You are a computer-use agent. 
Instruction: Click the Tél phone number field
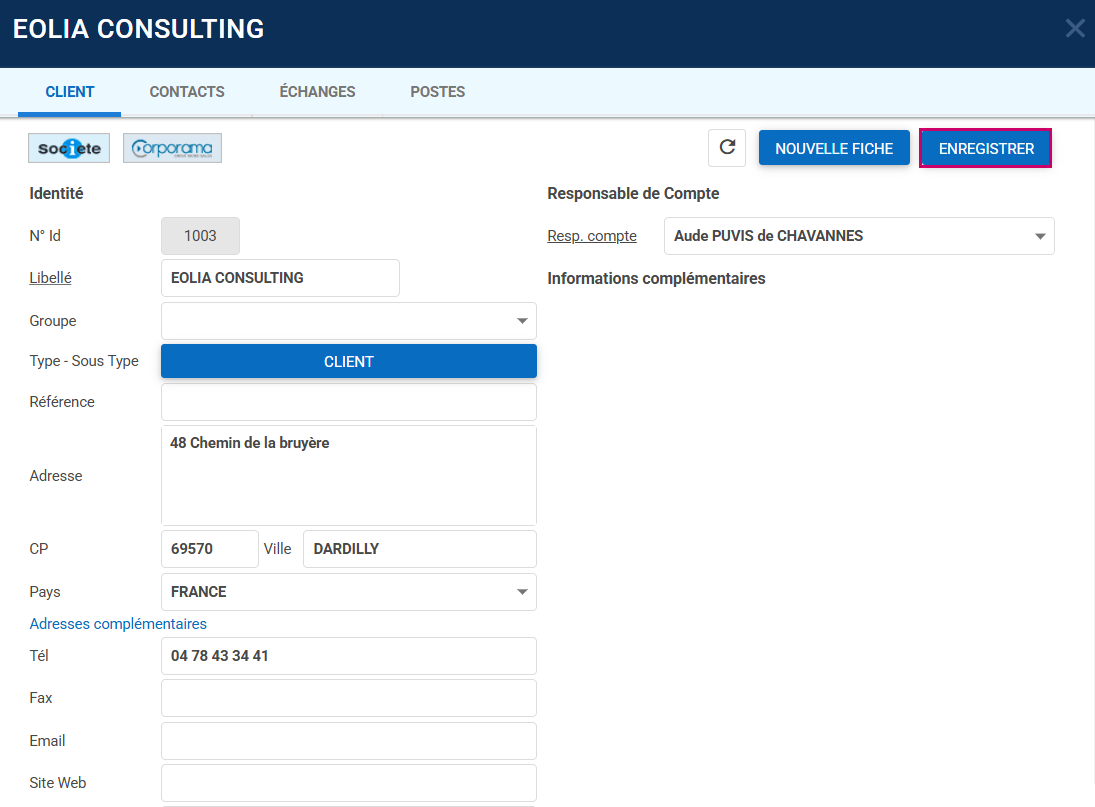point(348,656)
